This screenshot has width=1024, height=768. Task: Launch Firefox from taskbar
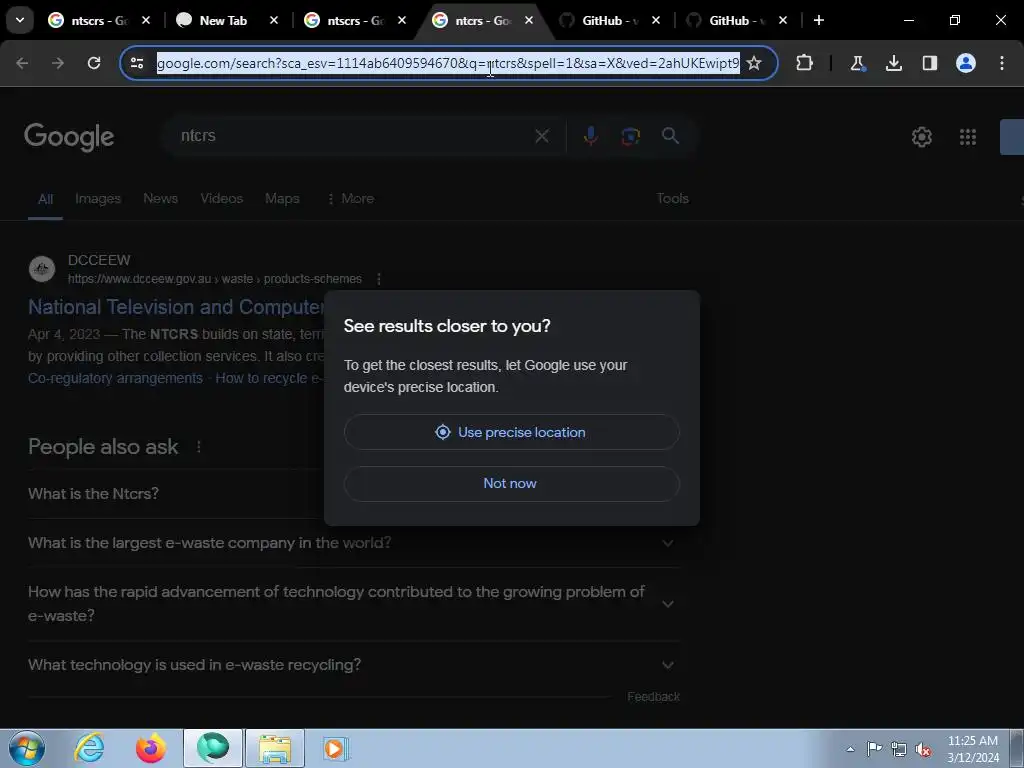click(x=151, y=748)
